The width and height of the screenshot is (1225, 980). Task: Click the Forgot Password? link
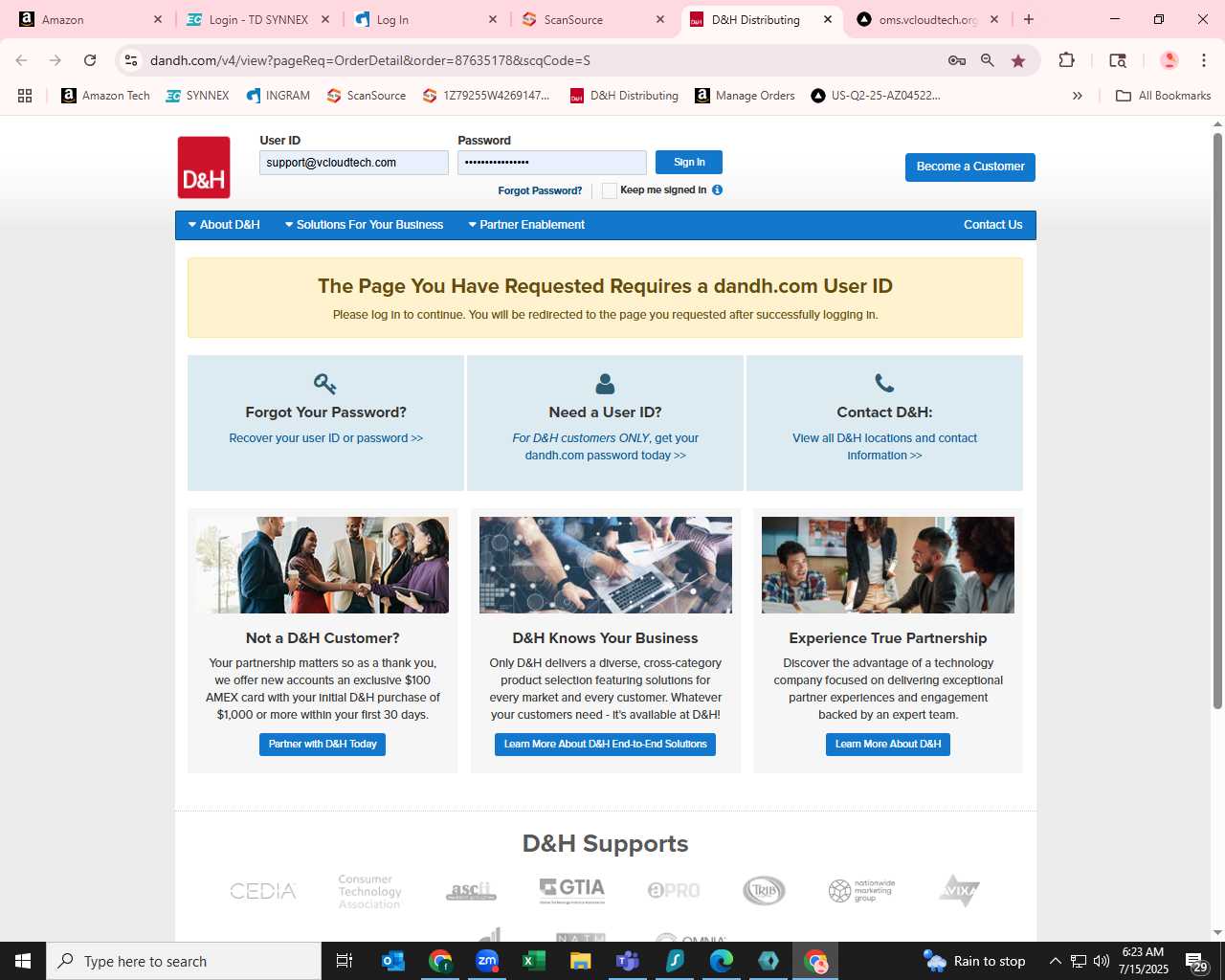pyautogui.click(x=540, y=190)
